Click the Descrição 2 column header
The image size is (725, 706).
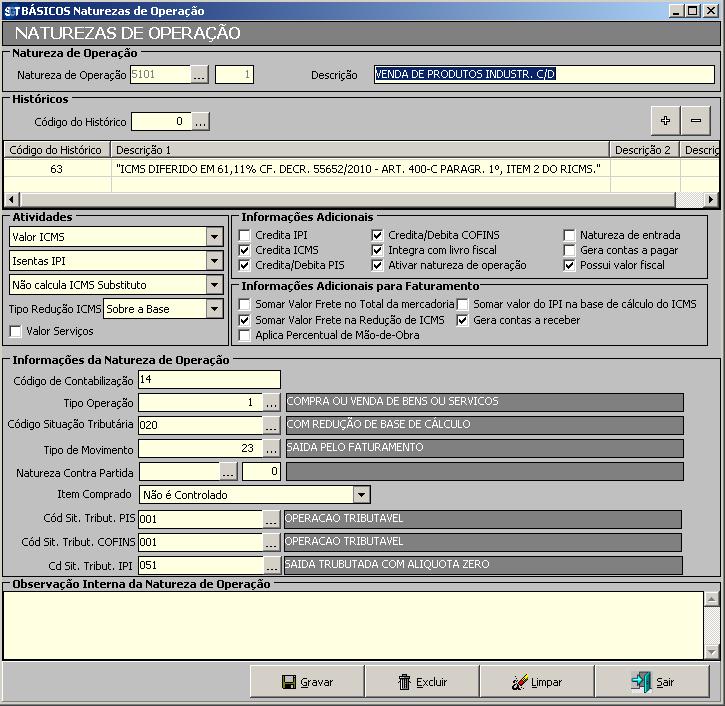pos(644,150)
